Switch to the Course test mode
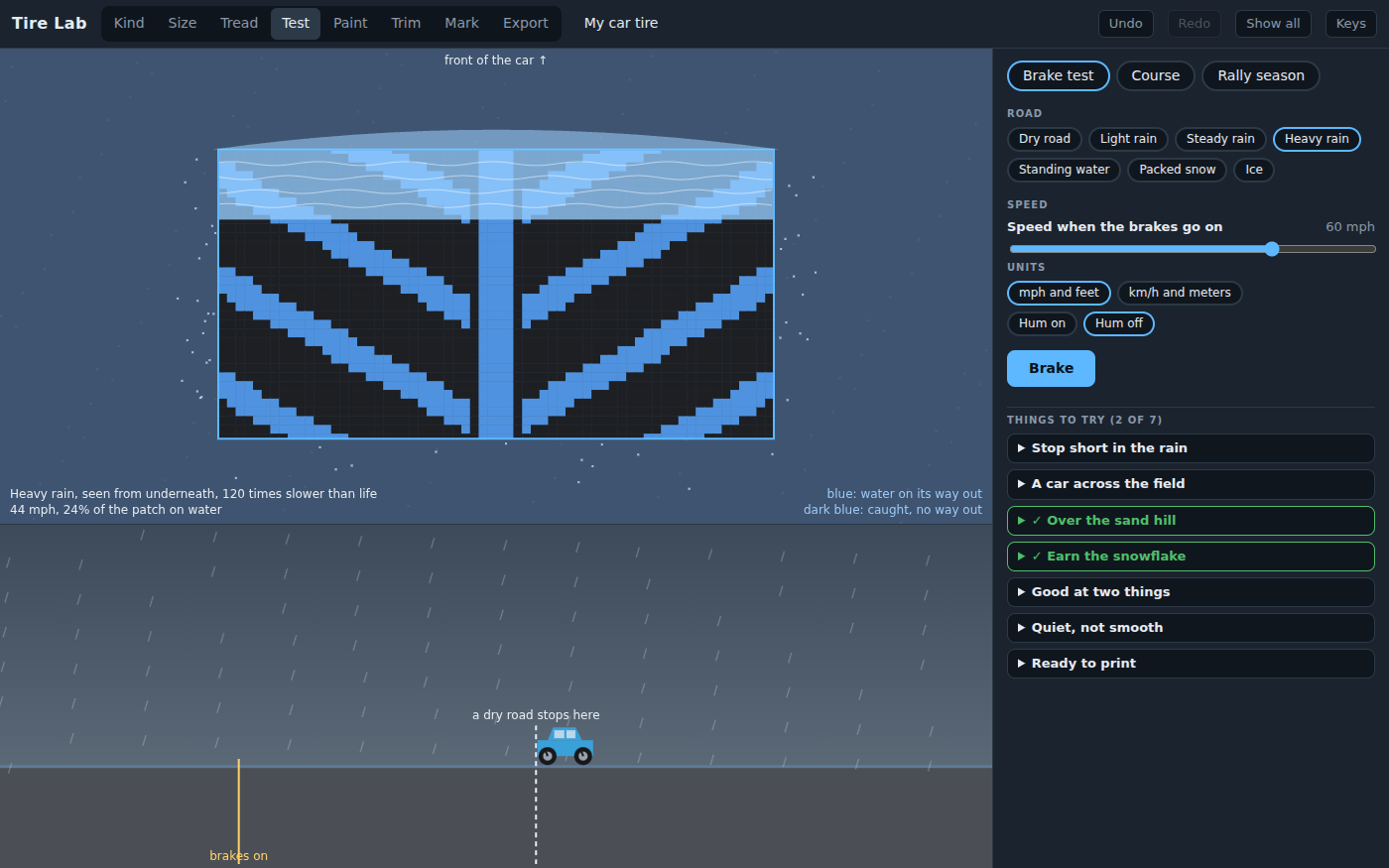This screenshot has height=868, width=1389. (x=1156, y=75)
